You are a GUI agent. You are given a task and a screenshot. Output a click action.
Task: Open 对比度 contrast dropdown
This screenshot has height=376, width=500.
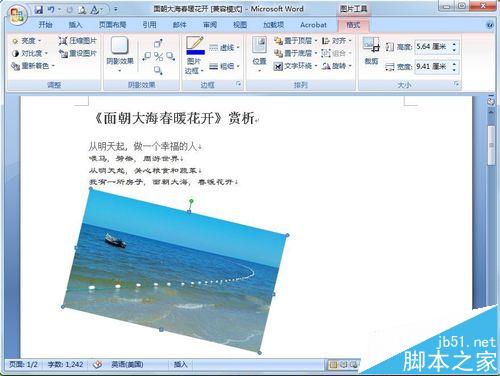click(x=30, y=53)
